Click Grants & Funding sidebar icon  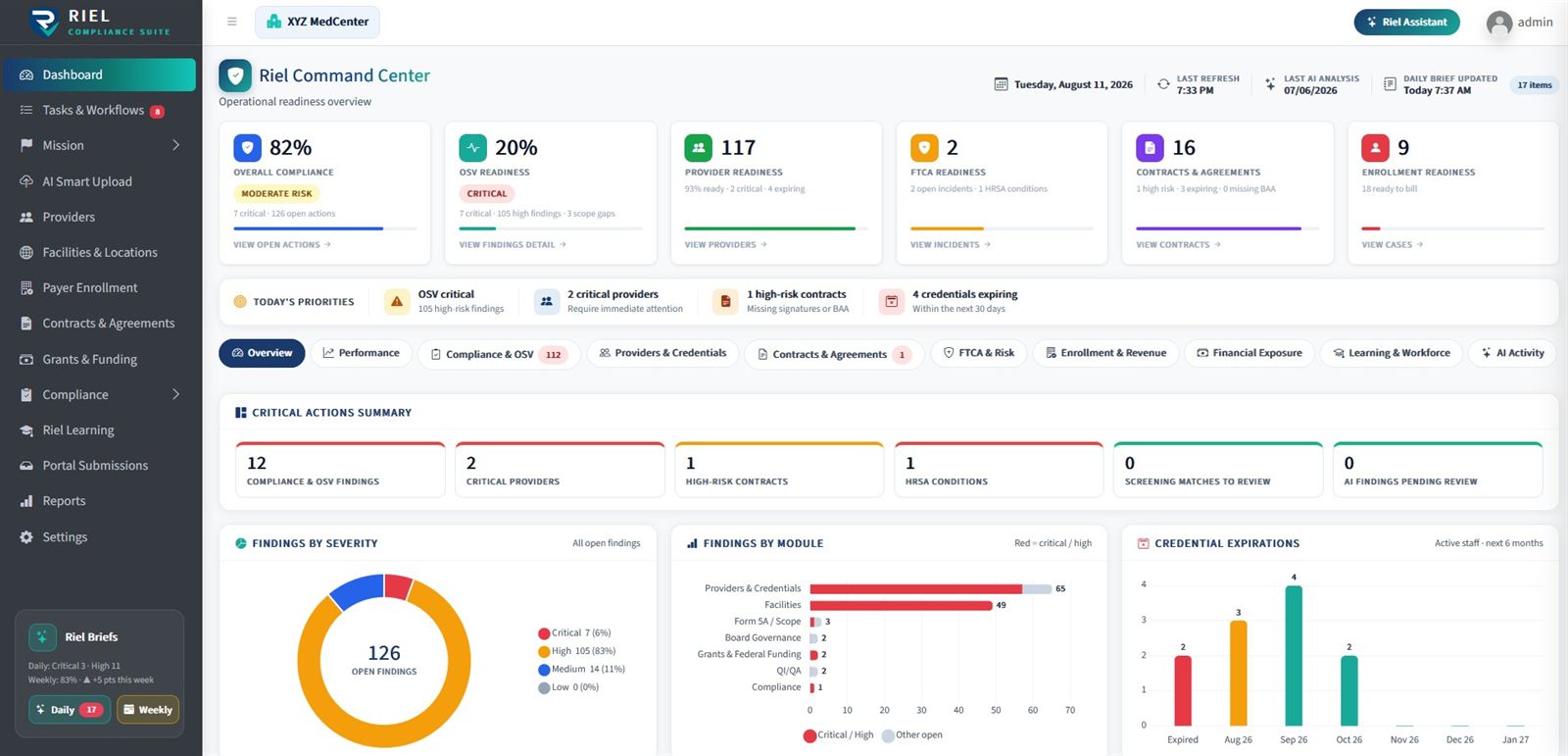(26, 359)
